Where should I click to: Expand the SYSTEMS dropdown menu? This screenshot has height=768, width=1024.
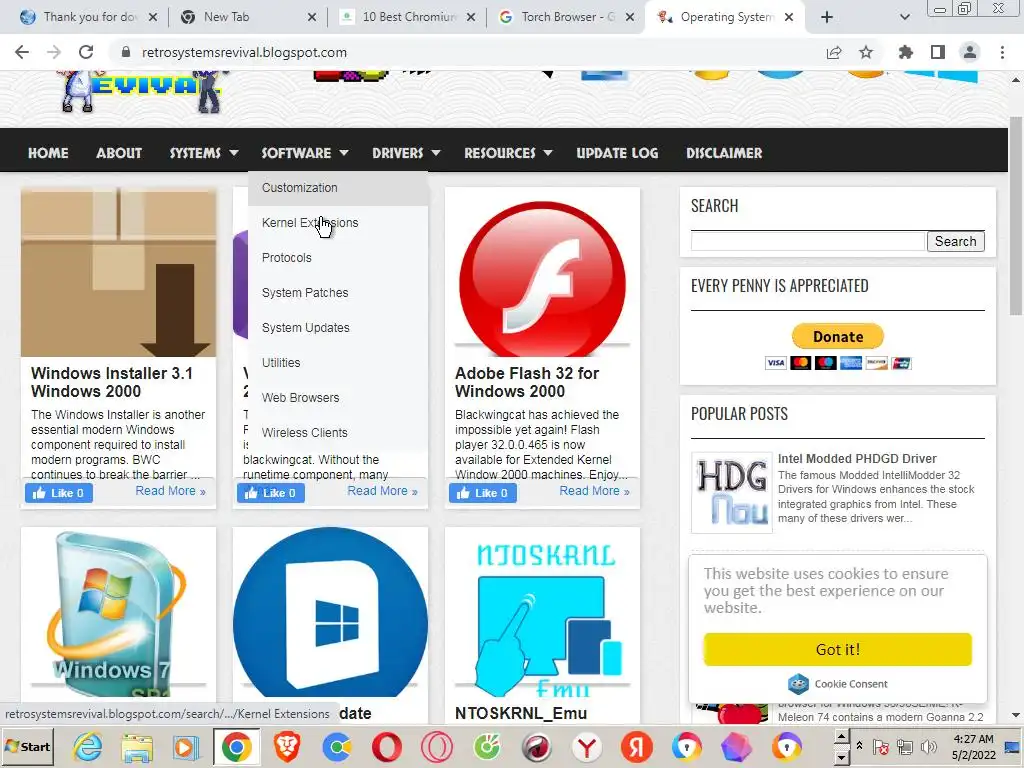pyautogui.click(x=204, y=153)
